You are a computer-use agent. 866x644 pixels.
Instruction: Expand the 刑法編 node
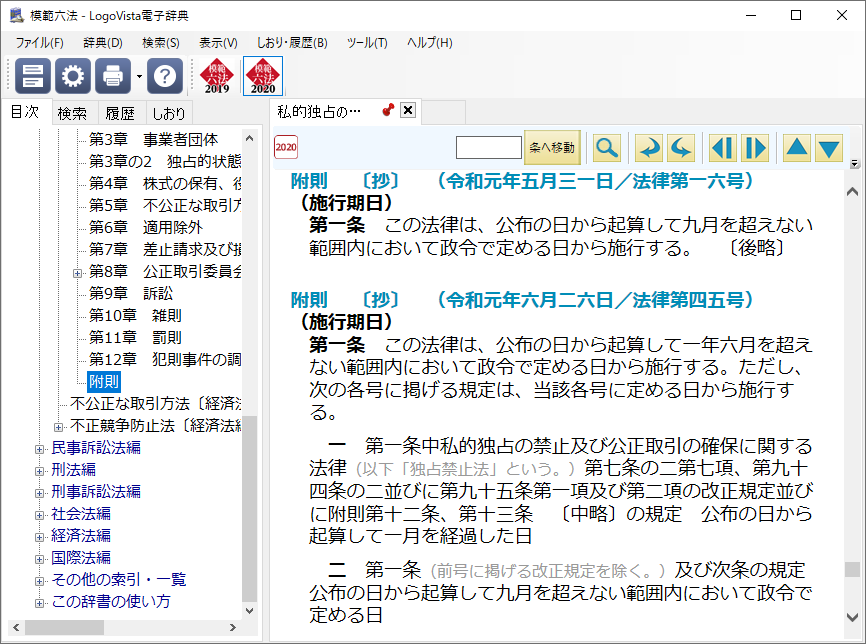pos(39,471)
